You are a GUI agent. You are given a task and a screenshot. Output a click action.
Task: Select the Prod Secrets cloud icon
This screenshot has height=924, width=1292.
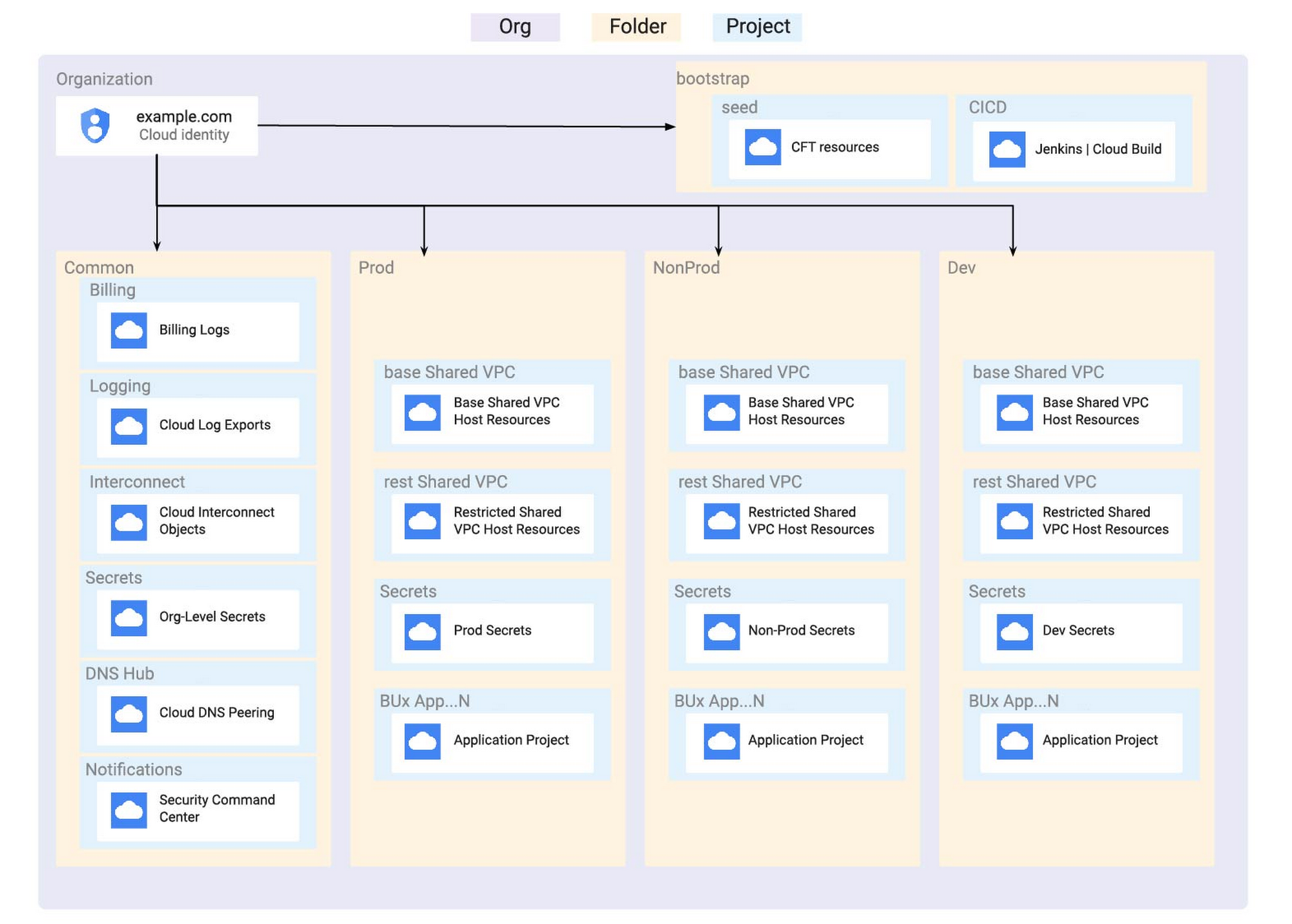tap(422, 631)
